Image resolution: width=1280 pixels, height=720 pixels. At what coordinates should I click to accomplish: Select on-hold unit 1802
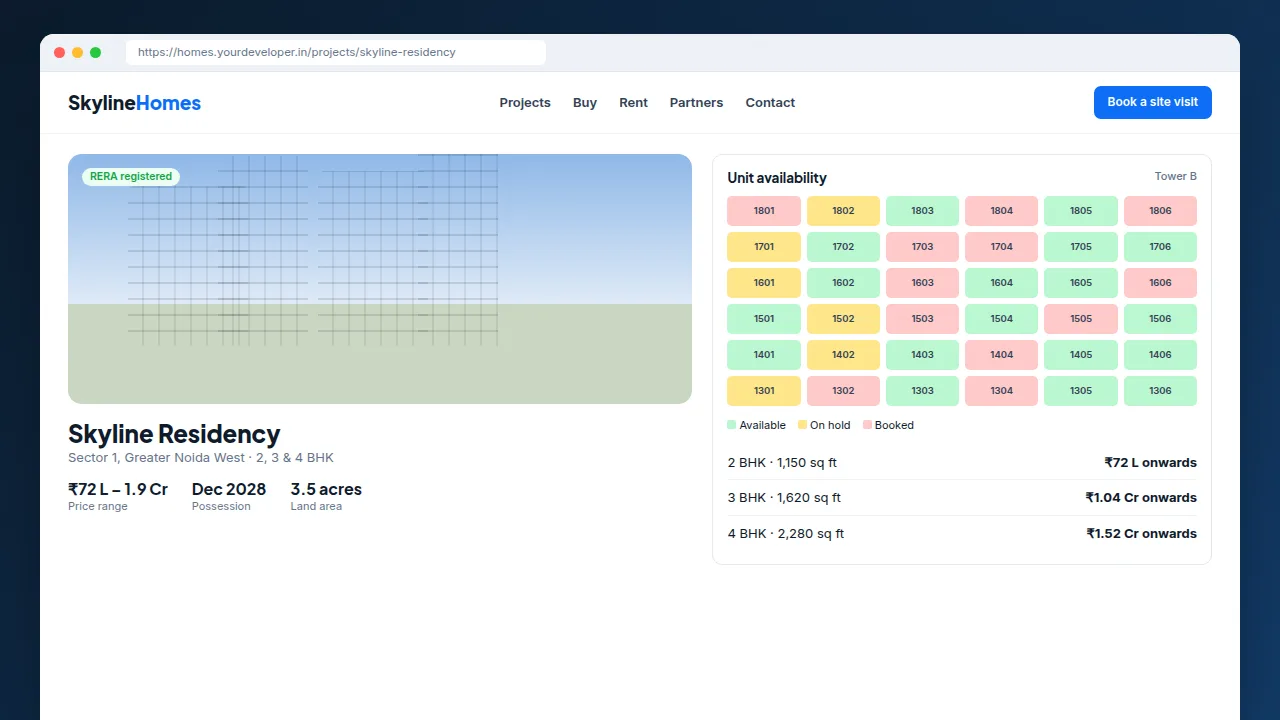843,211
